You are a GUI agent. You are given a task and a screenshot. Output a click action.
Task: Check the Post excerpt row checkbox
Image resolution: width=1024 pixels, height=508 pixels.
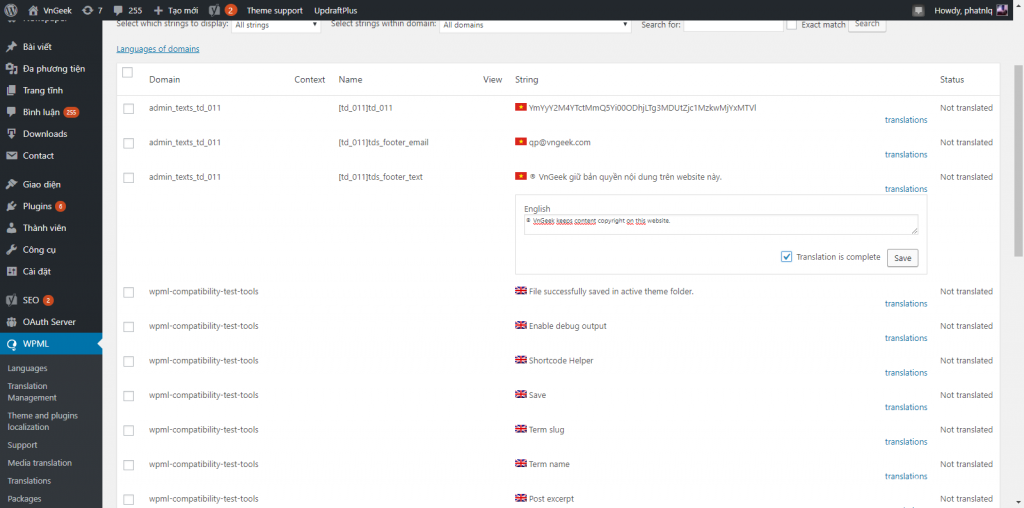pyautogui.click(x=129, y=500)
